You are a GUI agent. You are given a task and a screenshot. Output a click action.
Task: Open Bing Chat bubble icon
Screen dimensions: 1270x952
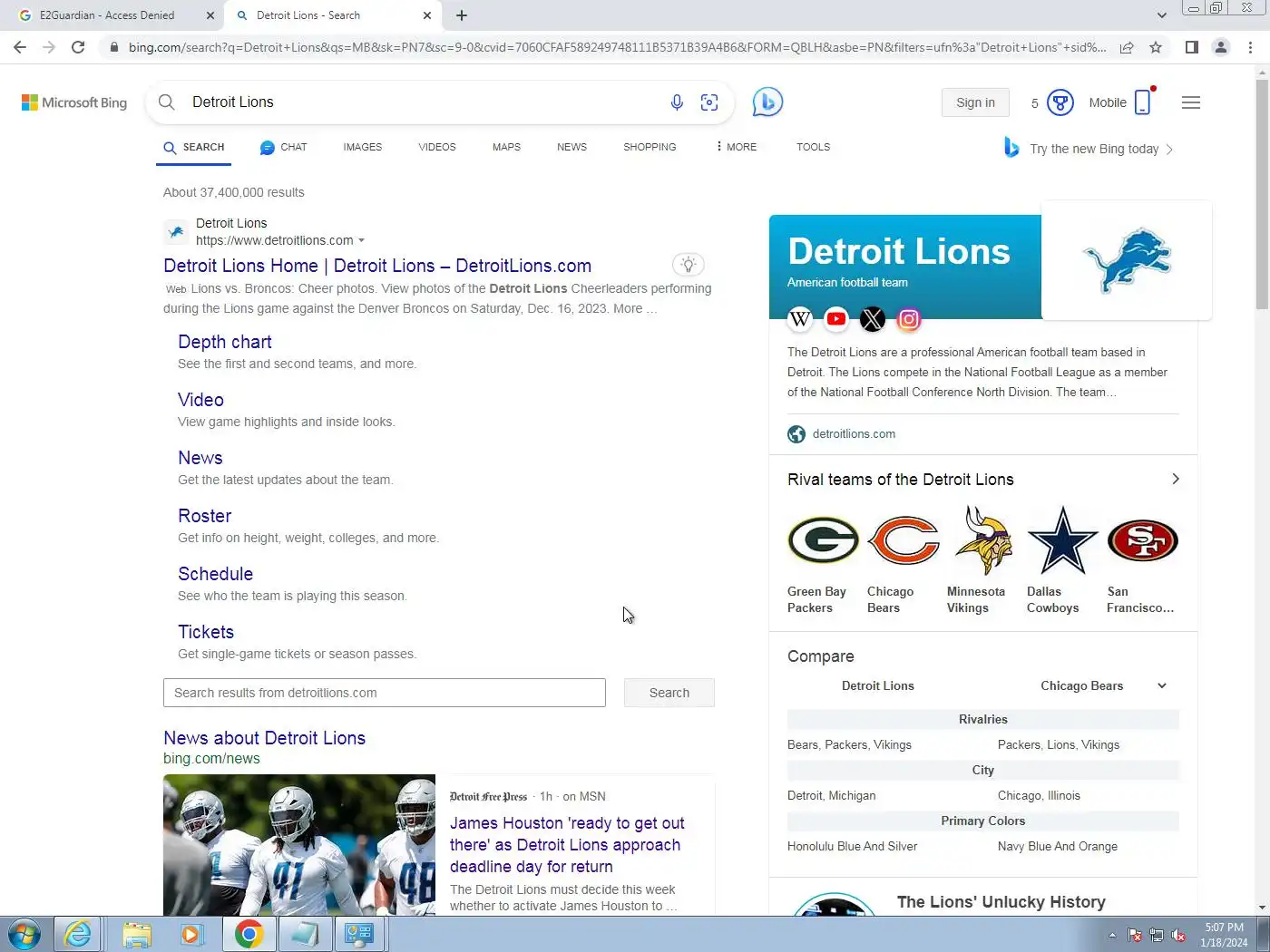[x=767, y=102]
